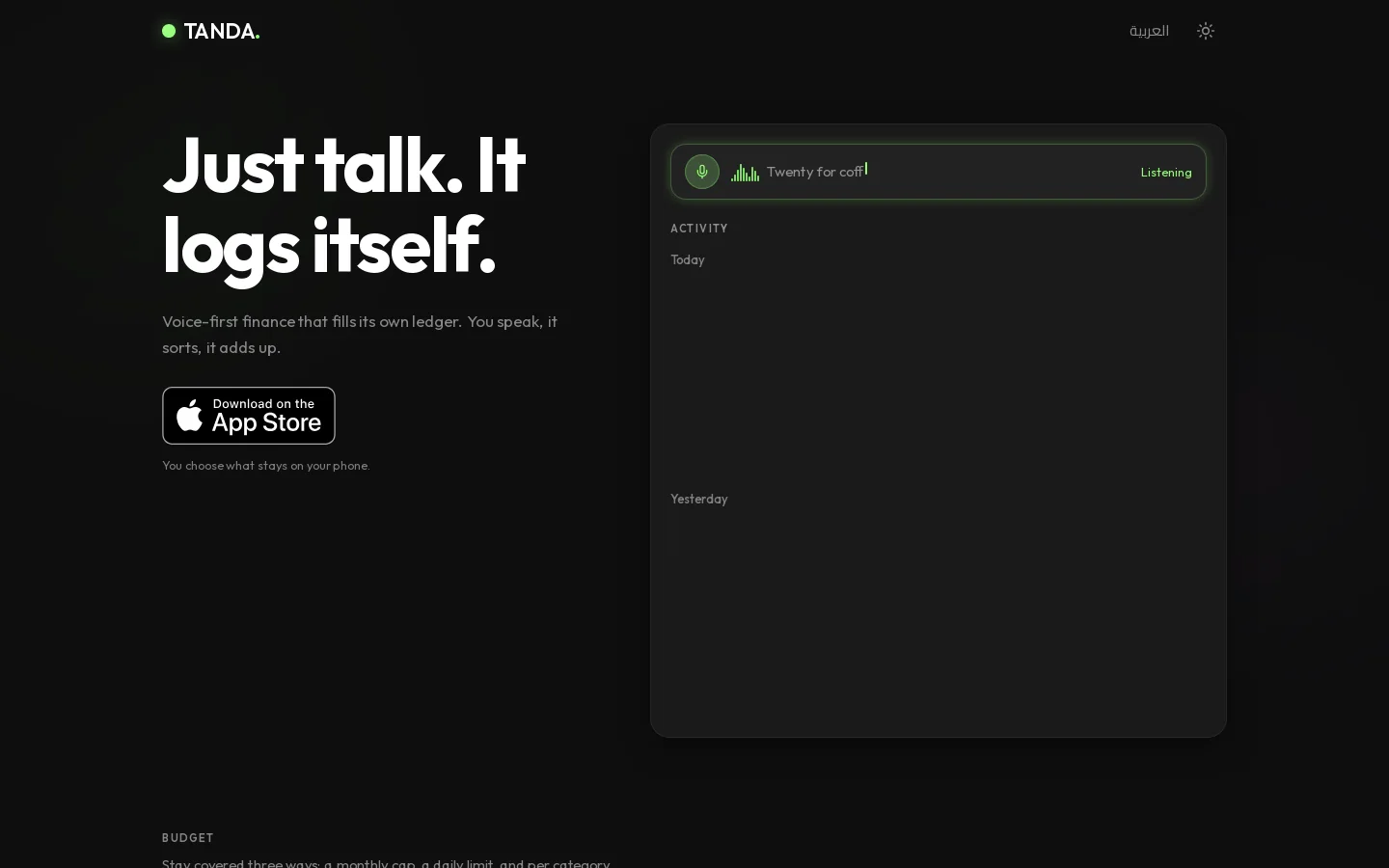Click the audio waveform bars icon

point(745,173)
